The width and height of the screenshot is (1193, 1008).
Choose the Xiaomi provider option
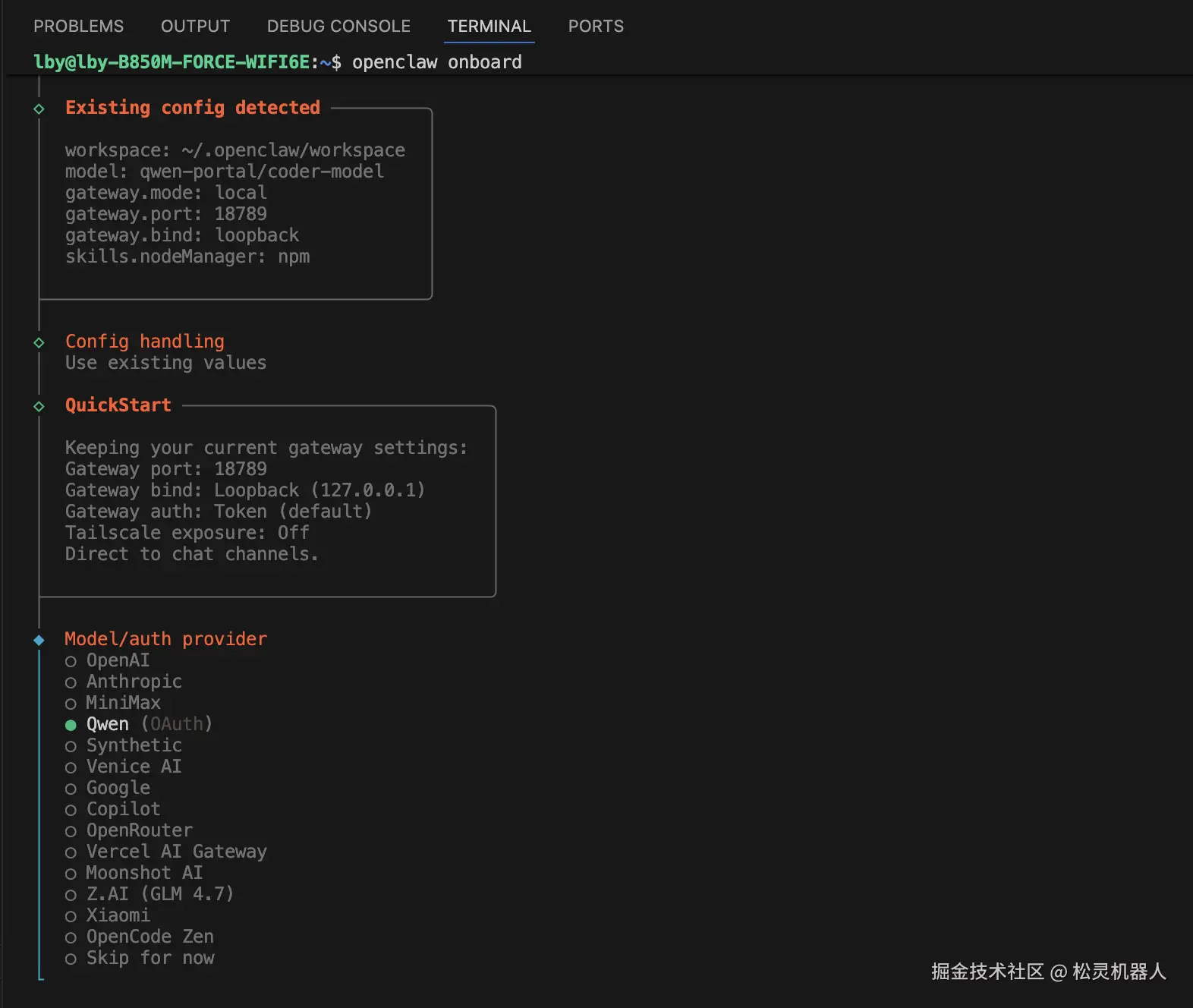pyautogui.click(x=108, y=915)
